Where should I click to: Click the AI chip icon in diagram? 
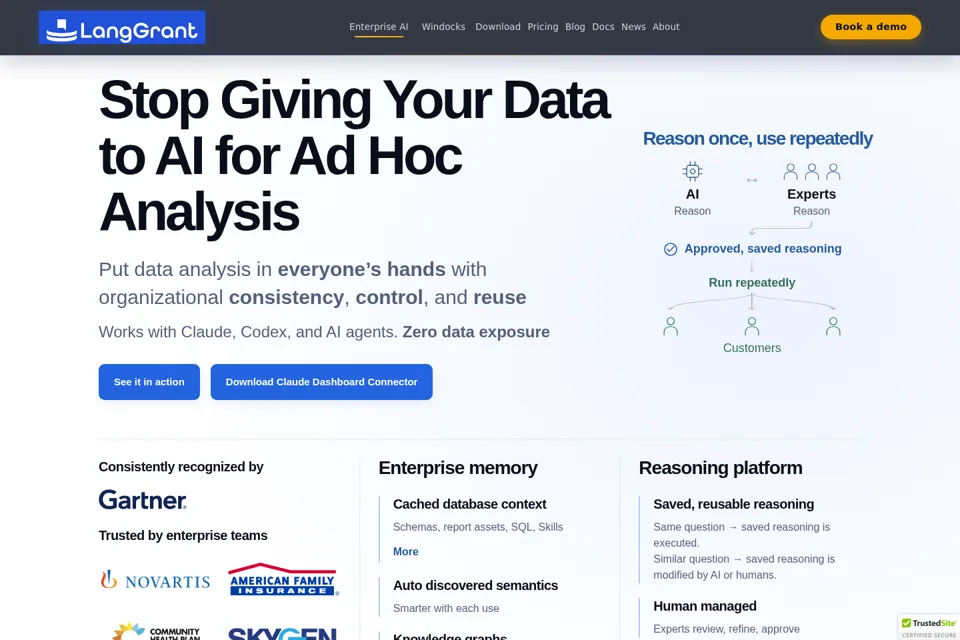tap(692, 171)
